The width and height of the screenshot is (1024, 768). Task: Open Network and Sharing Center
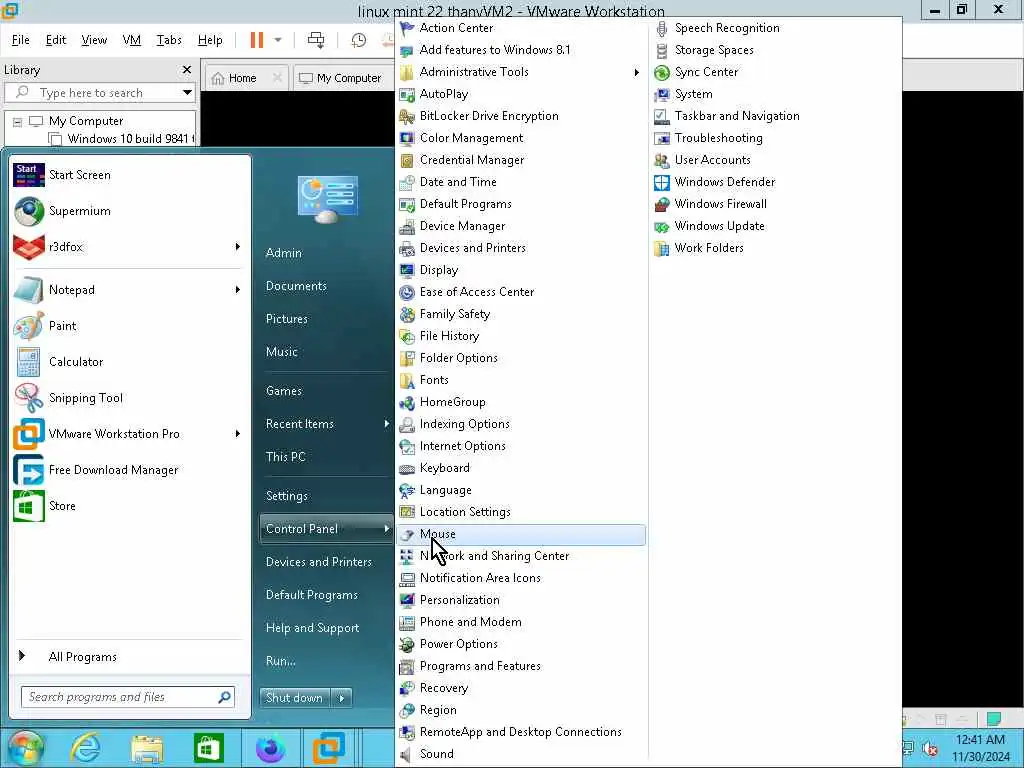coord(494,556)
